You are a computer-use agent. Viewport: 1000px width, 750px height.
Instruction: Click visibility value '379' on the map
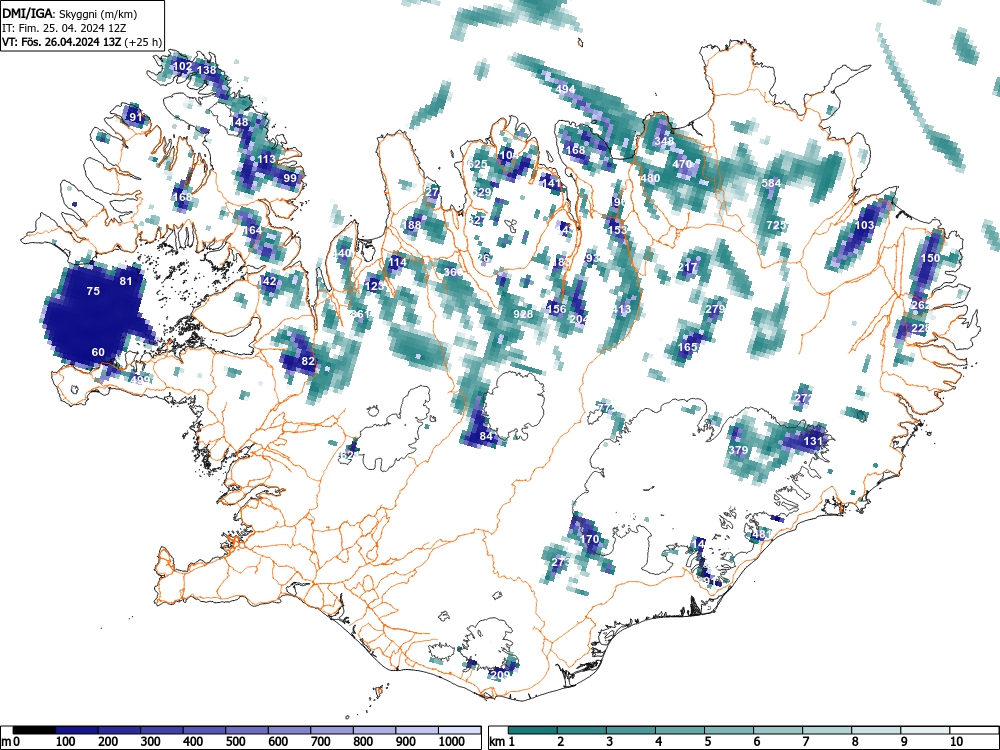click(x=738, y=450)
